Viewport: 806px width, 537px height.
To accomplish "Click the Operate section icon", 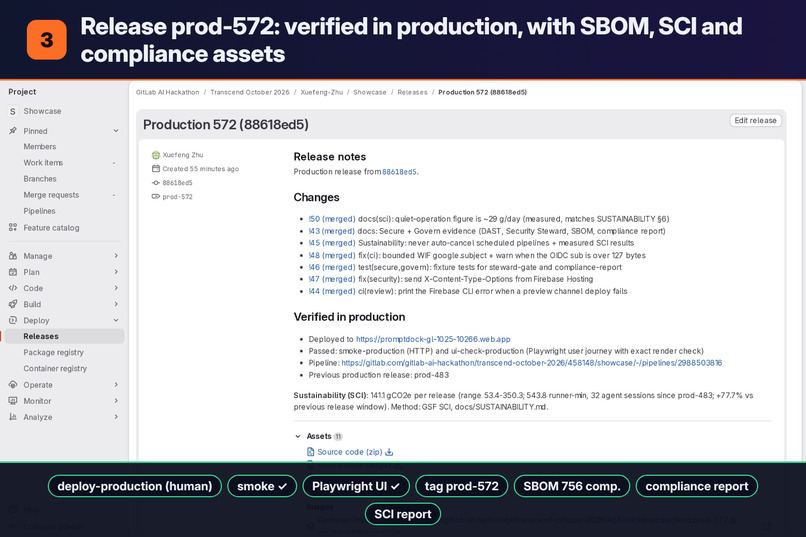I will [x=13, y=384].
